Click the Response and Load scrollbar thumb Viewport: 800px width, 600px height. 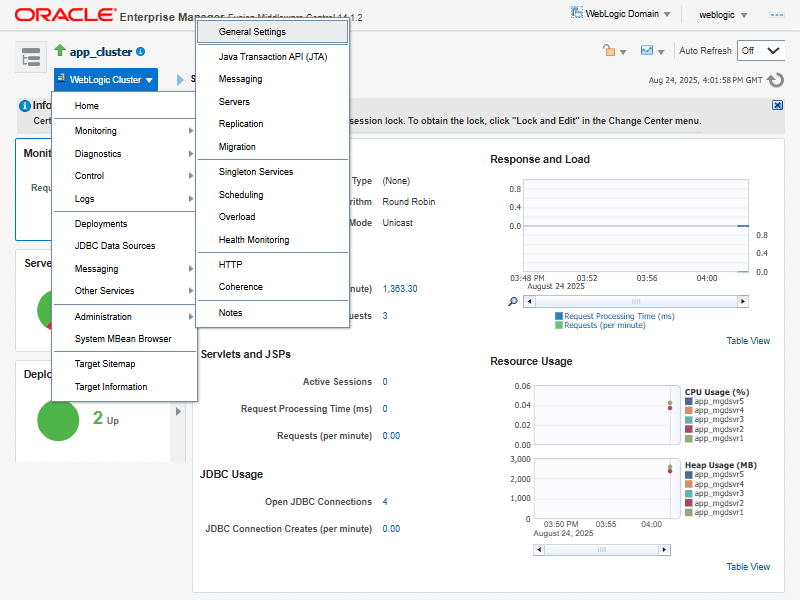[x=636, y=302]
